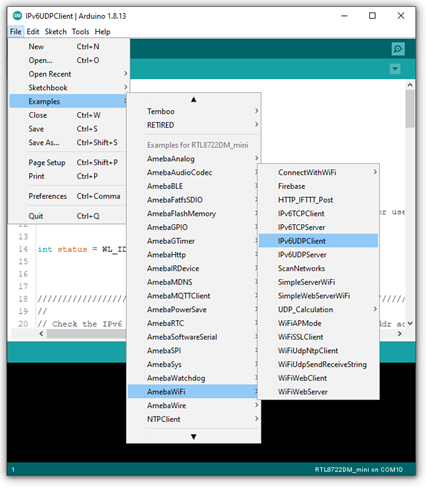
Task: Click the Arduino logo in title bar
Action: 17,16
